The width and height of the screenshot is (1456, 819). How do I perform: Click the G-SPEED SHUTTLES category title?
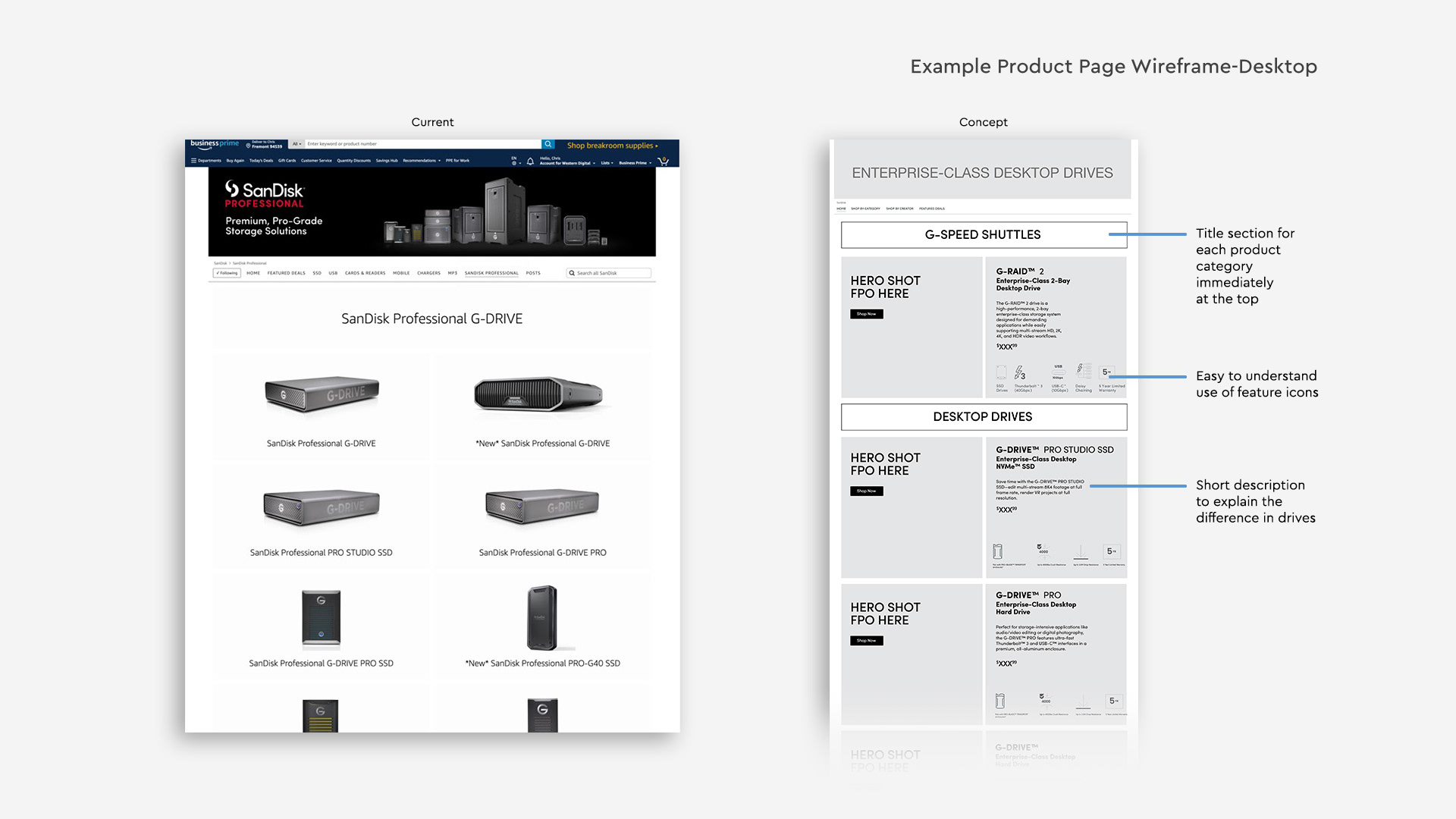point(983,235)
